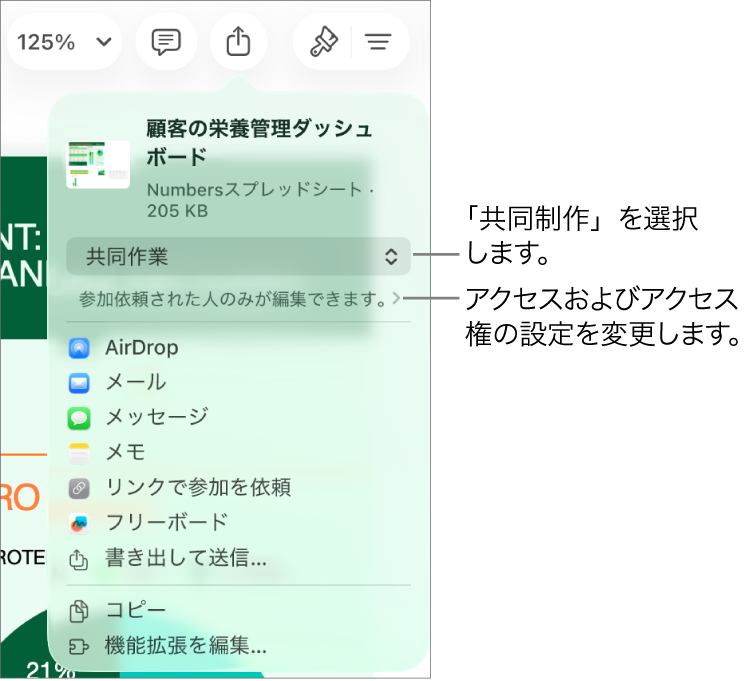Share to フリーボード
753x681 pixels.
tap(167, 523)
